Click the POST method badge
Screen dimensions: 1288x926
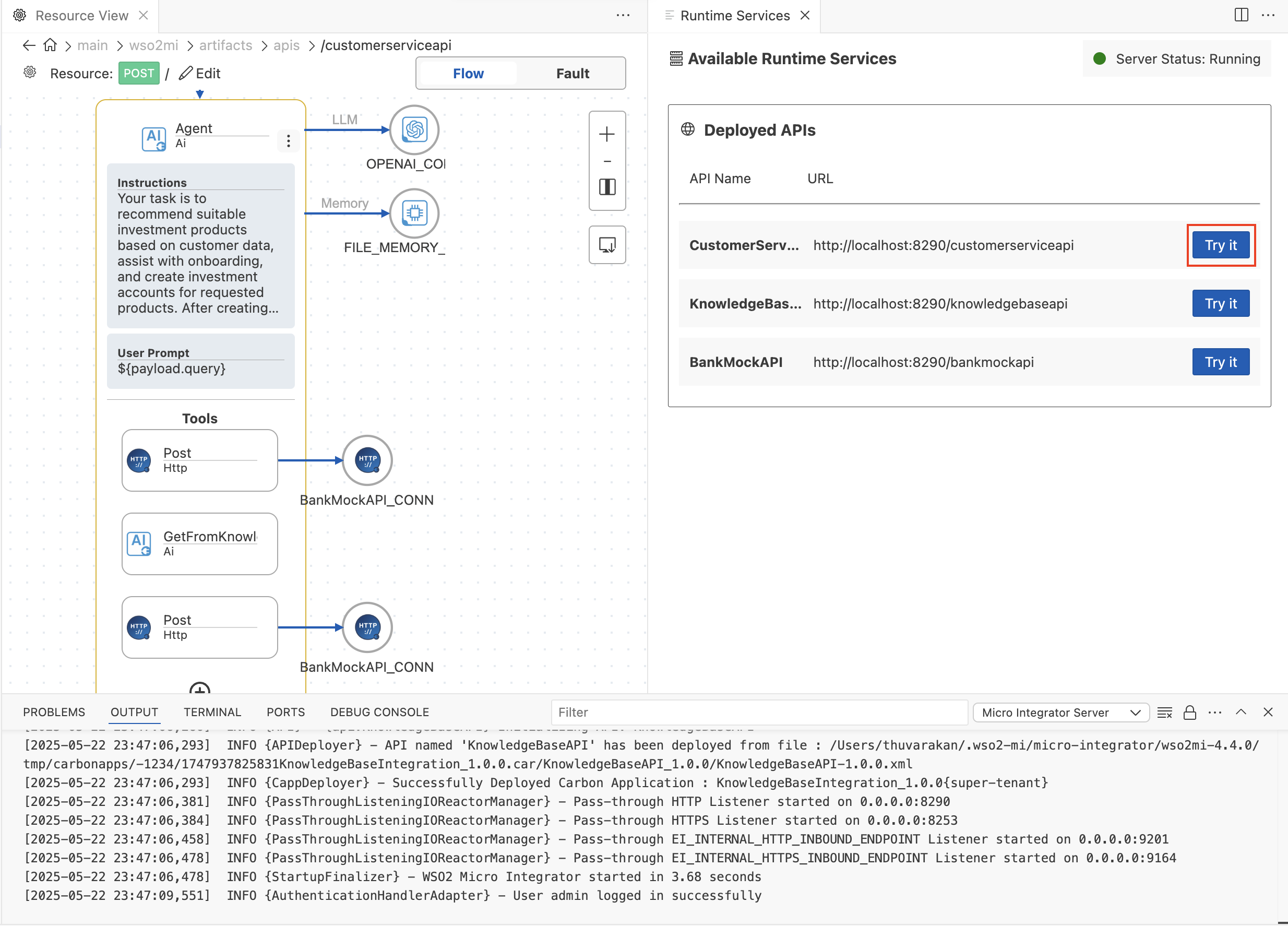(x=139, y=73)
